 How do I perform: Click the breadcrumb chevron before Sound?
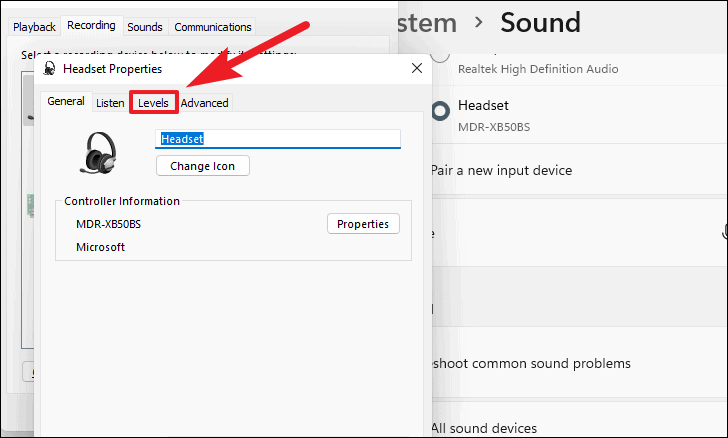tap(479, 22)
